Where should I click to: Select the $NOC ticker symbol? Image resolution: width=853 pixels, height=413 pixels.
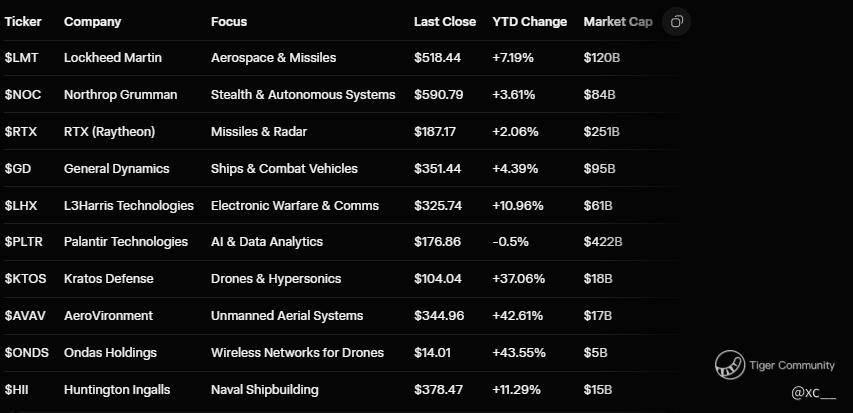tap(24, 95)
